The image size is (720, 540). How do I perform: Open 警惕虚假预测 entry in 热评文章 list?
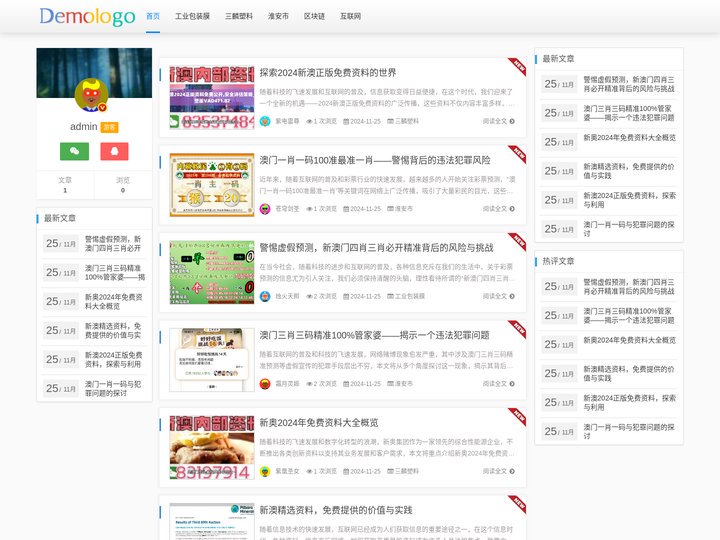tap(629, 287)
